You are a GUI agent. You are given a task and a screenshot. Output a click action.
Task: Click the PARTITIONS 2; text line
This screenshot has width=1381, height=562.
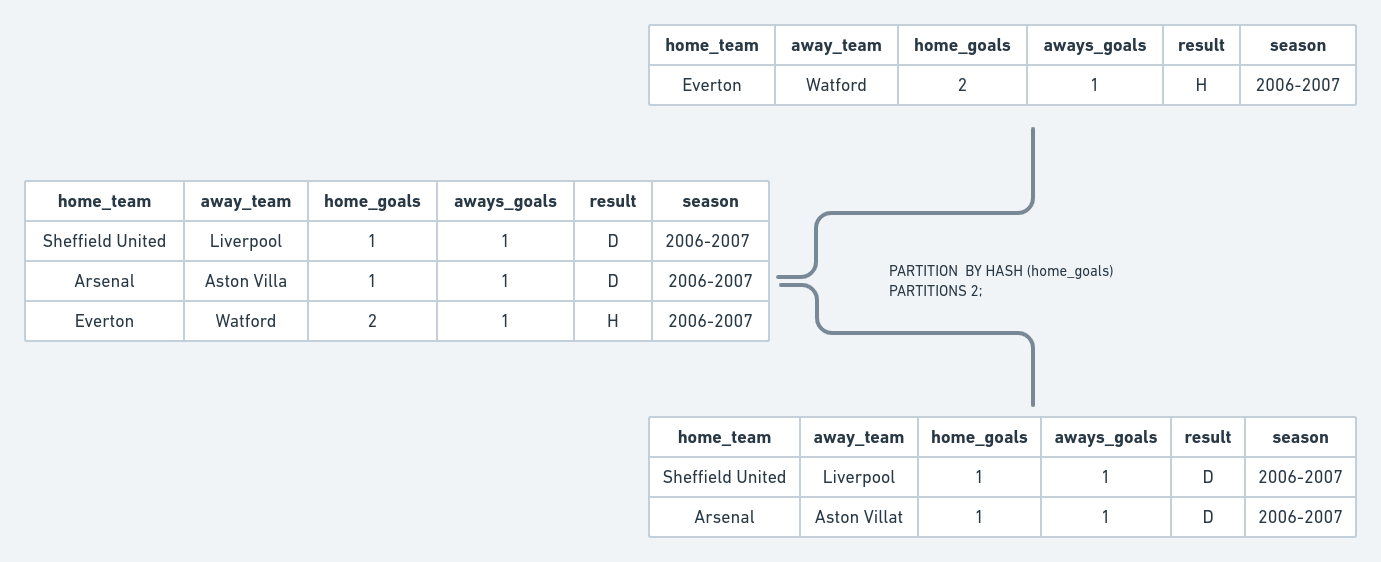click(935, 291)
